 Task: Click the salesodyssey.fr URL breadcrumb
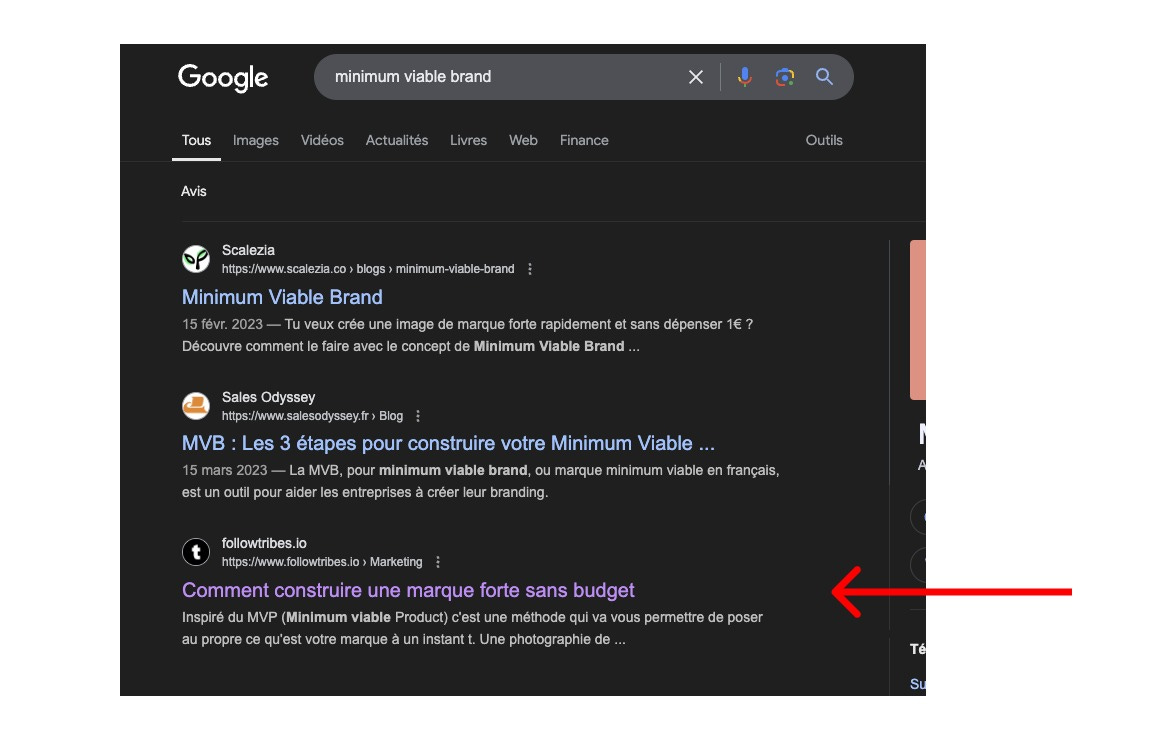tap(312, 416)
